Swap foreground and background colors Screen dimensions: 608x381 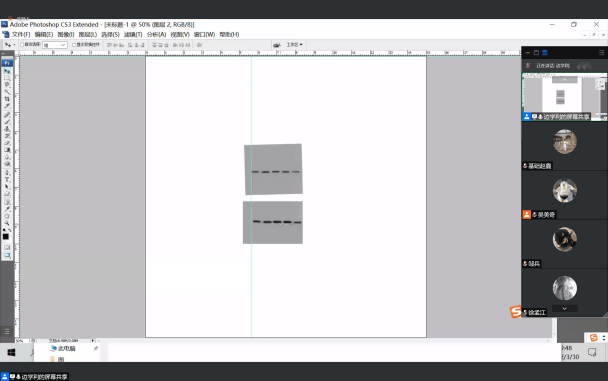pos(10,231)
